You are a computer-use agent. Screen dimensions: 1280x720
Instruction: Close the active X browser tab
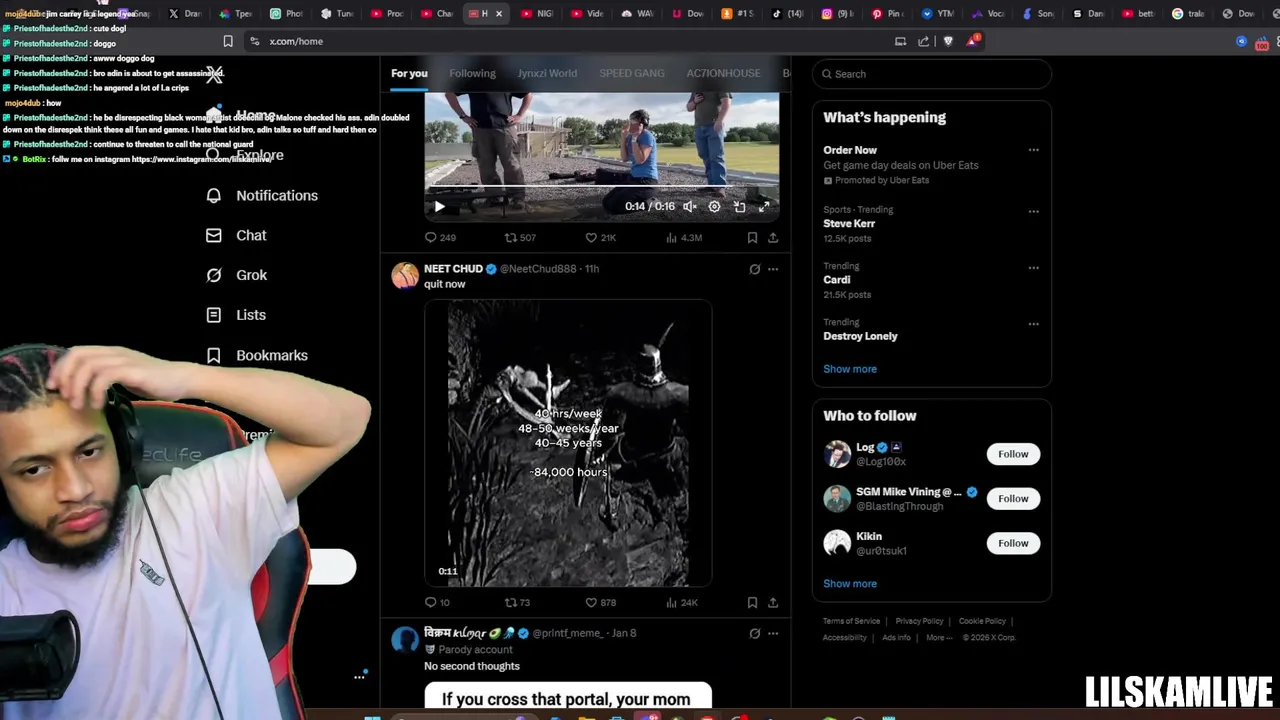coord(499,14)
